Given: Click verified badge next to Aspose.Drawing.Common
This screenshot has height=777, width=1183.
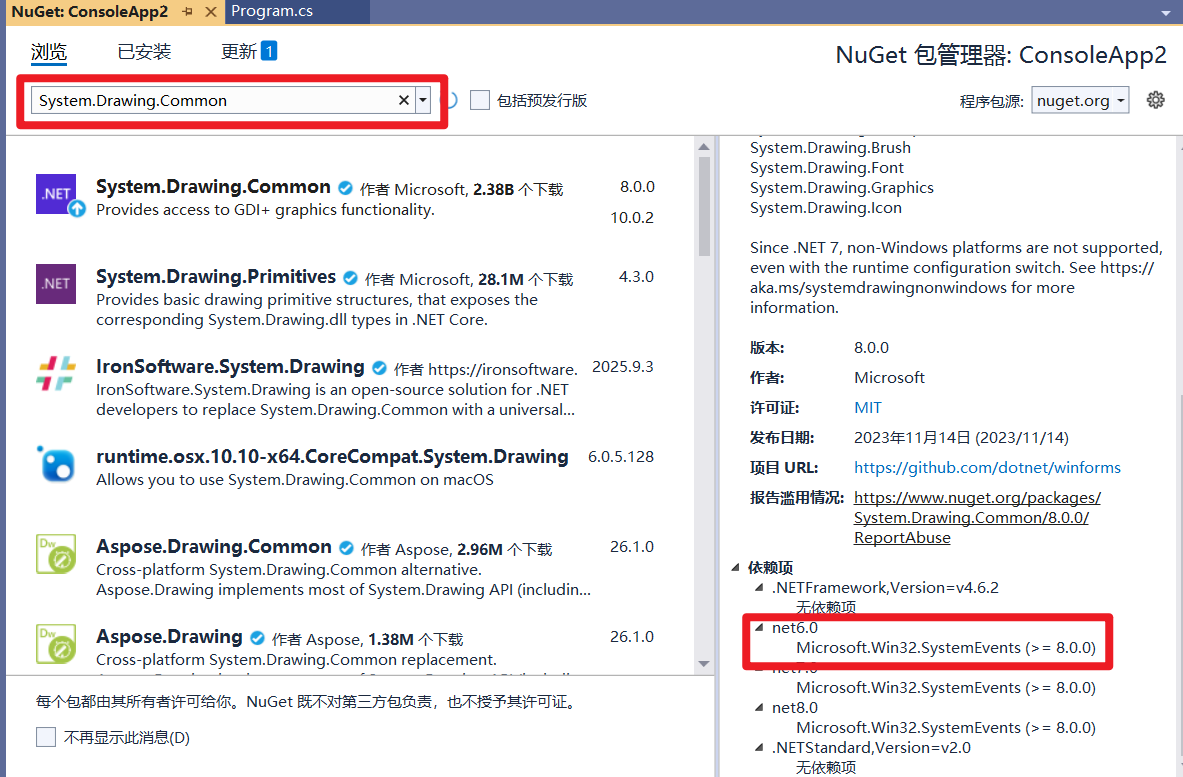Looking at the screenshot, I should pyautogui.click(x=346, y=548).
